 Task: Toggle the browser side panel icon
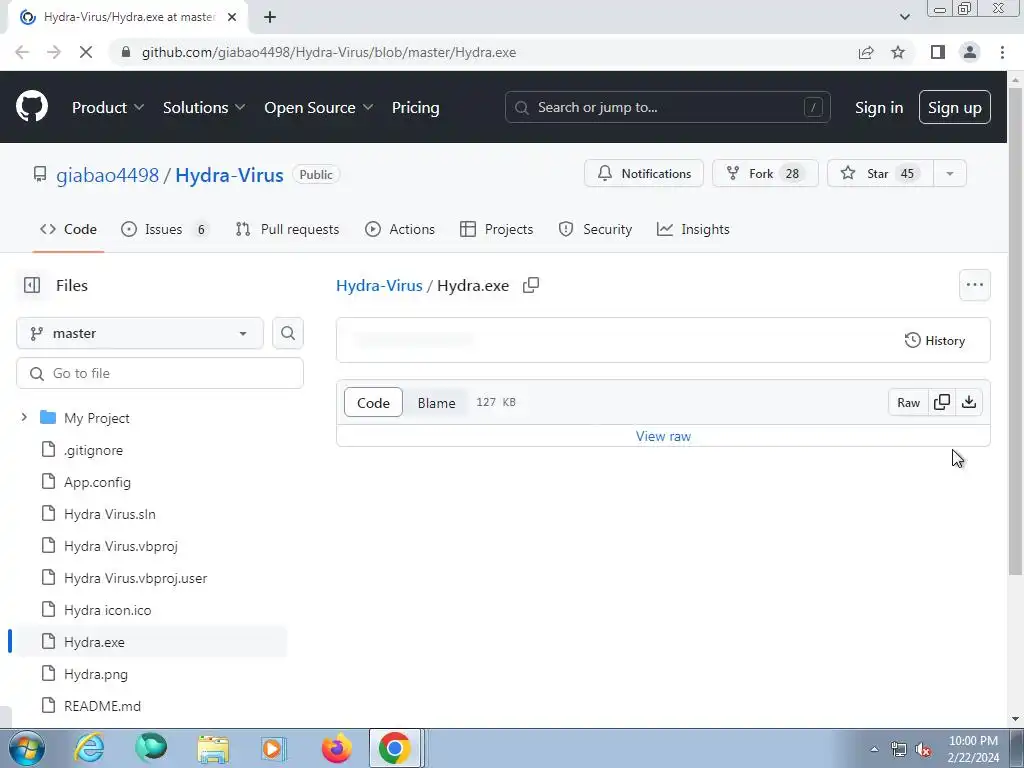click(938, 52)
